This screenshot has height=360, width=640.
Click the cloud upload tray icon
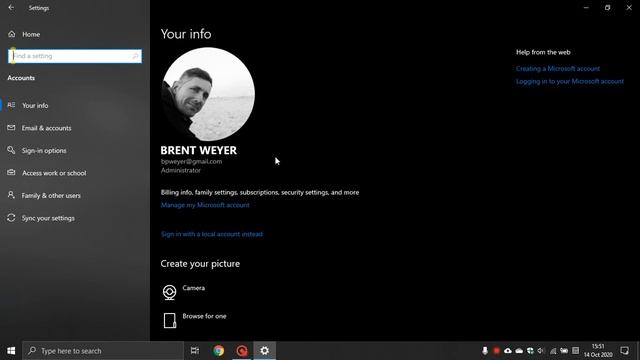coord(508,351)
